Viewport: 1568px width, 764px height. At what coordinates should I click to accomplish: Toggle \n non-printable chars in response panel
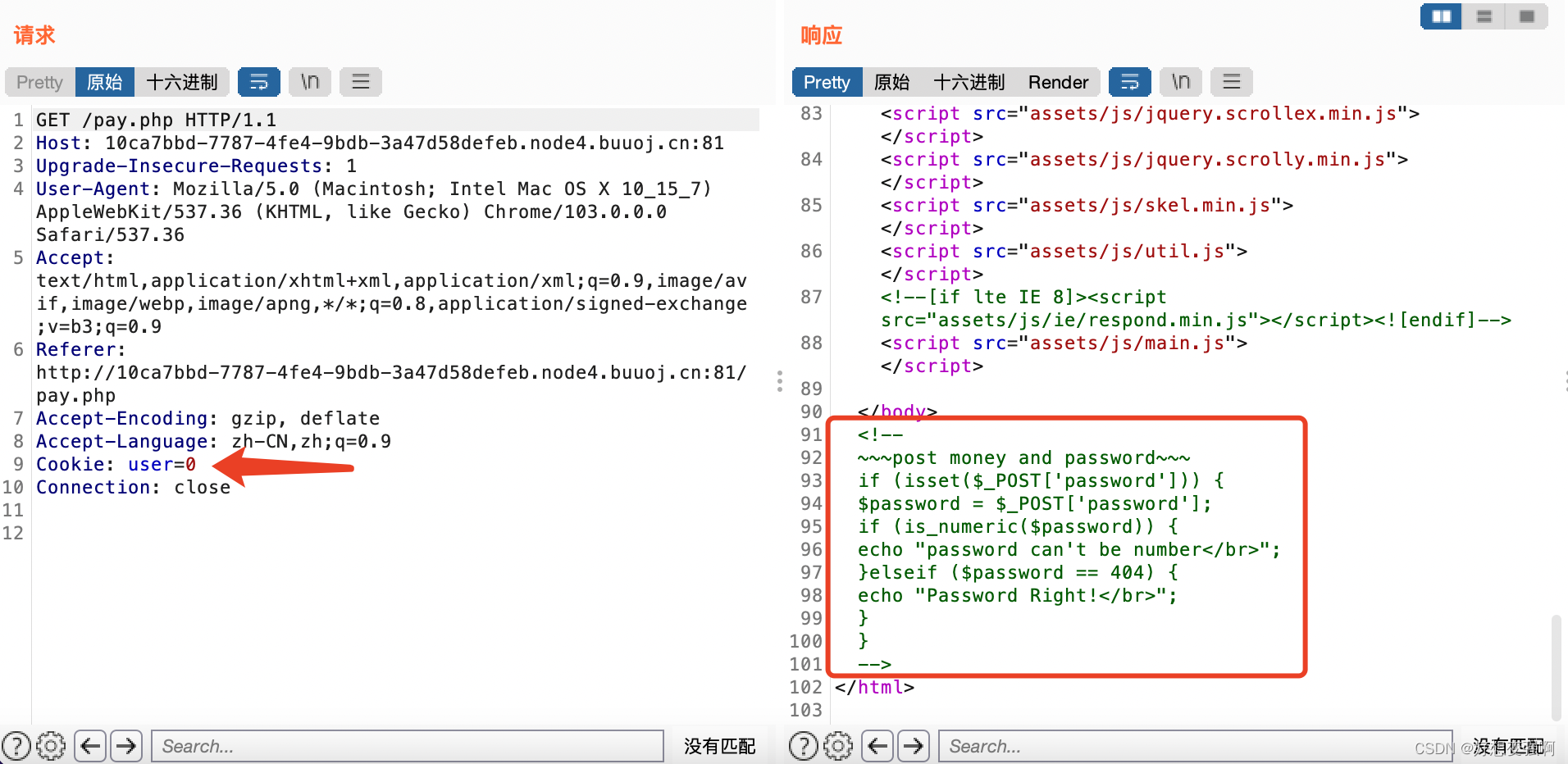[1181, 82]
